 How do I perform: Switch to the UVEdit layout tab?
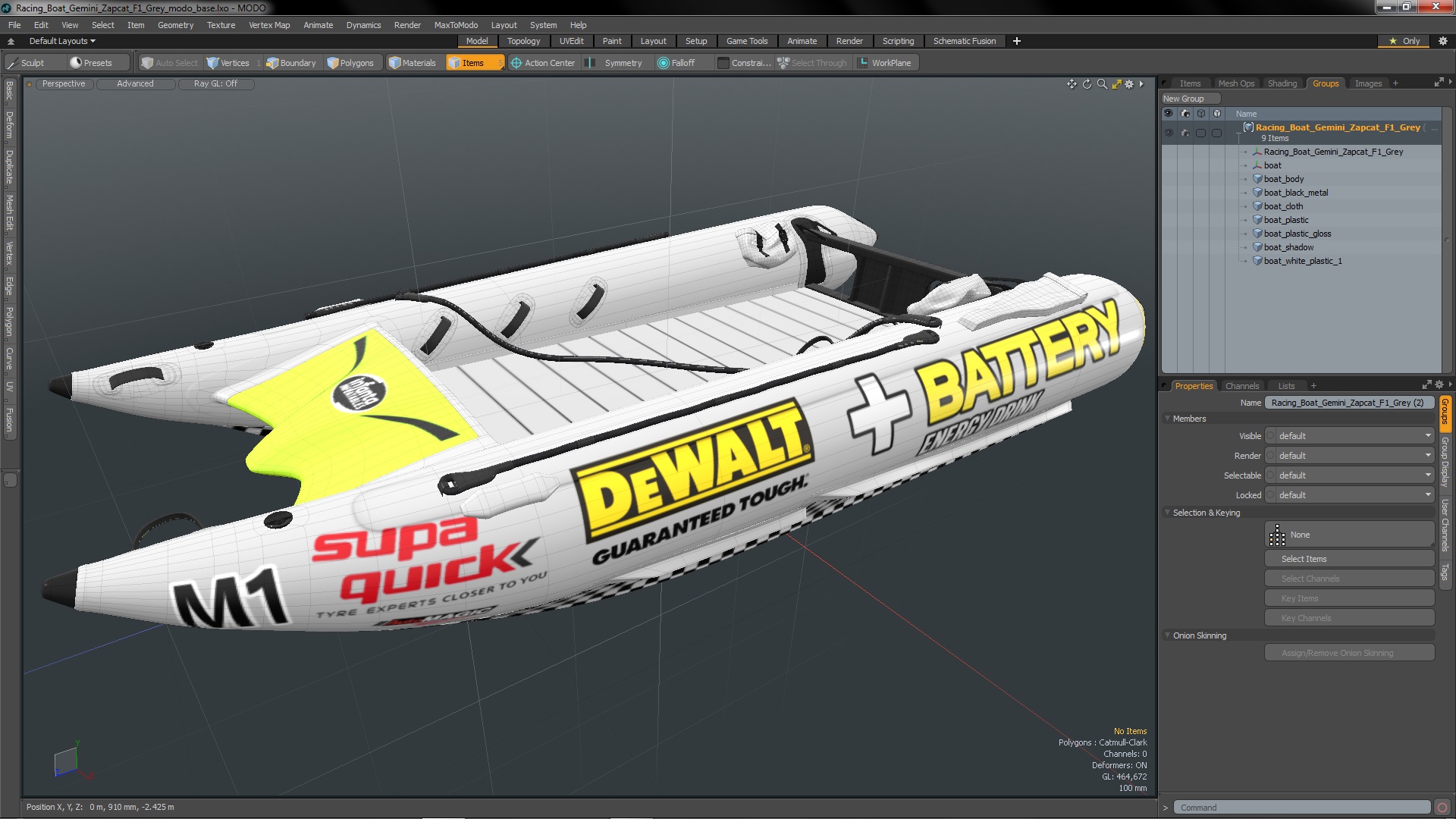click(x=571, y=41)
